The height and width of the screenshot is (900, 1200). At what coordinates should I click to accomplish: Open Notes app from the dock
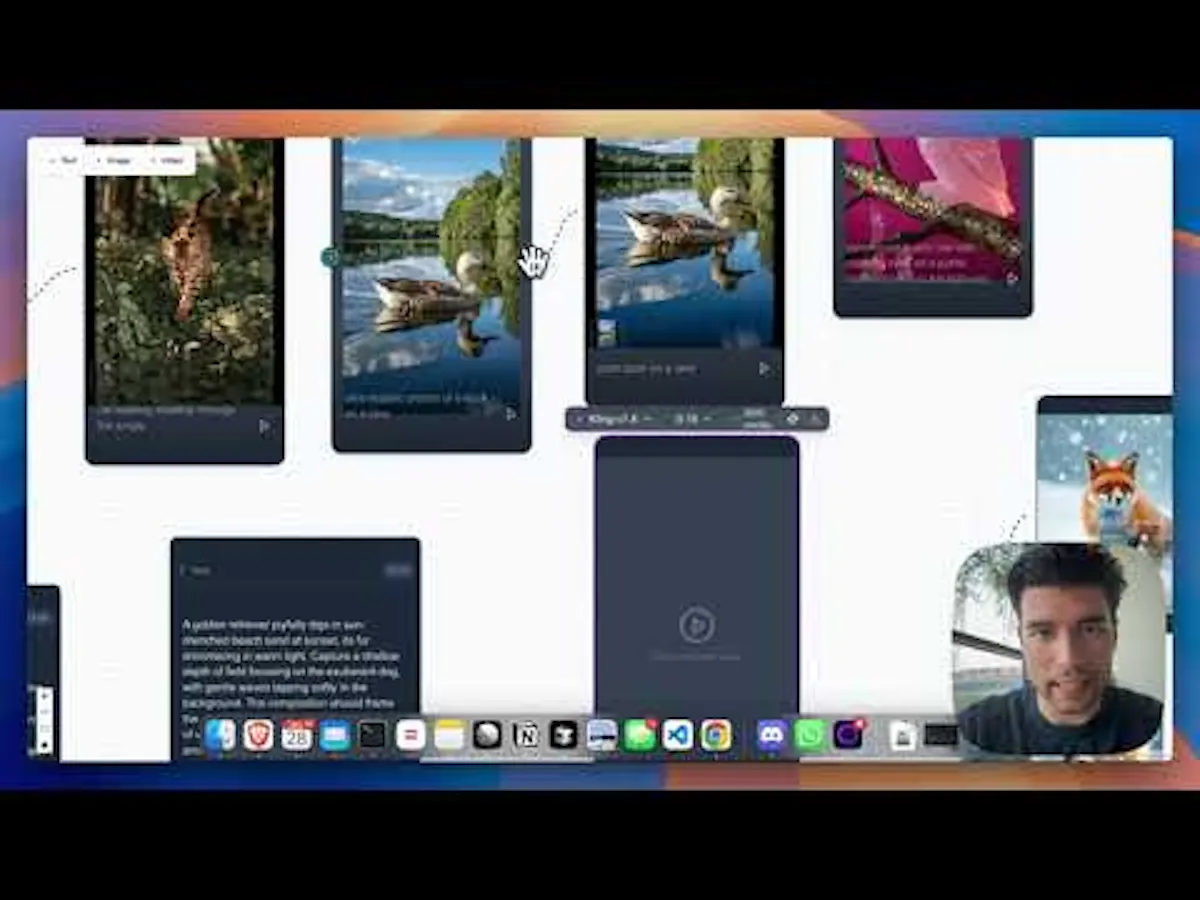pos(449,735)
